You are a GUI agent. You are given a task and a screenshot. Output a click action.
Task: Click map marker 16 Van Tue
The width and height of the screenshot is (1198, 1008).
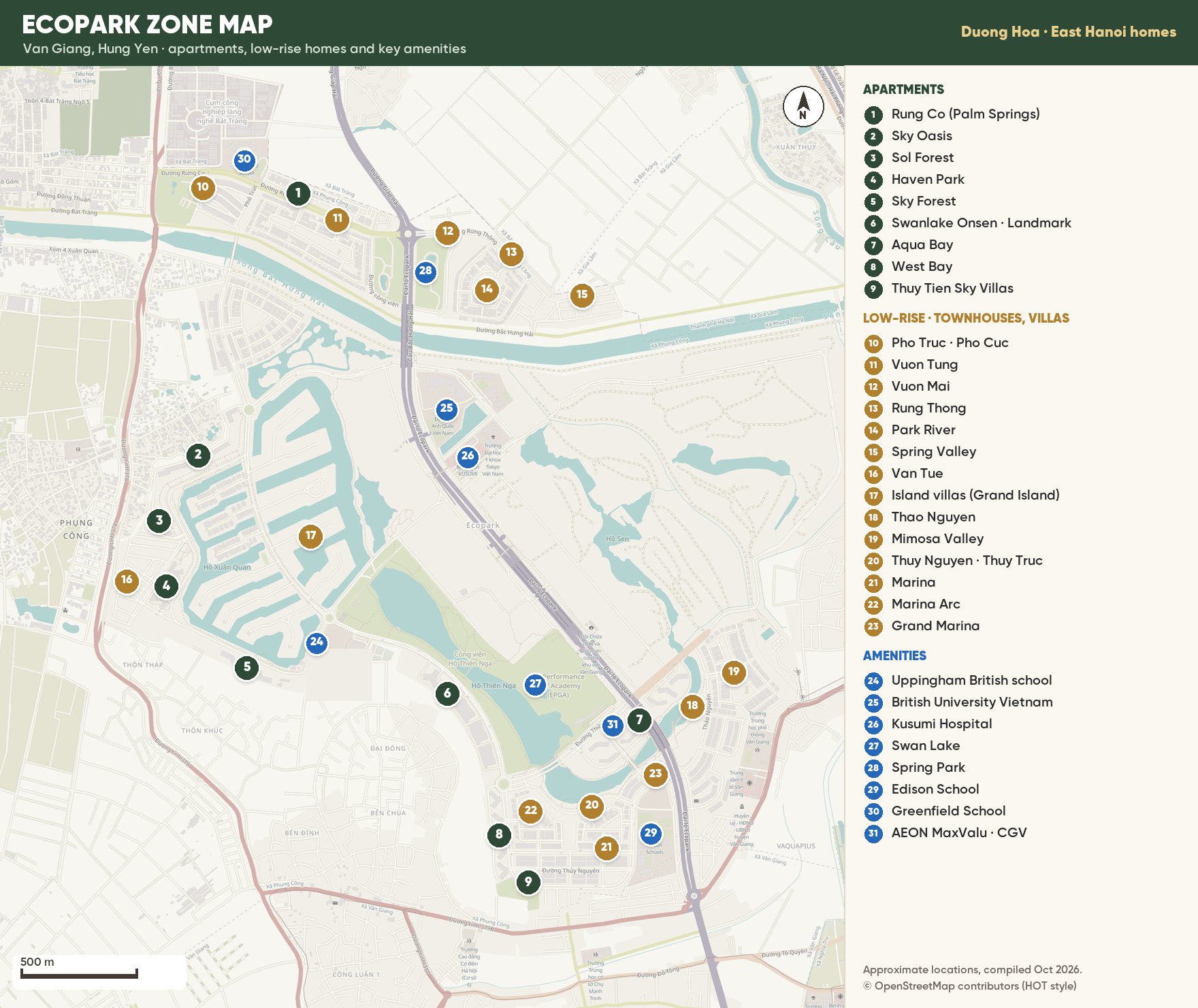click(127, 580)
